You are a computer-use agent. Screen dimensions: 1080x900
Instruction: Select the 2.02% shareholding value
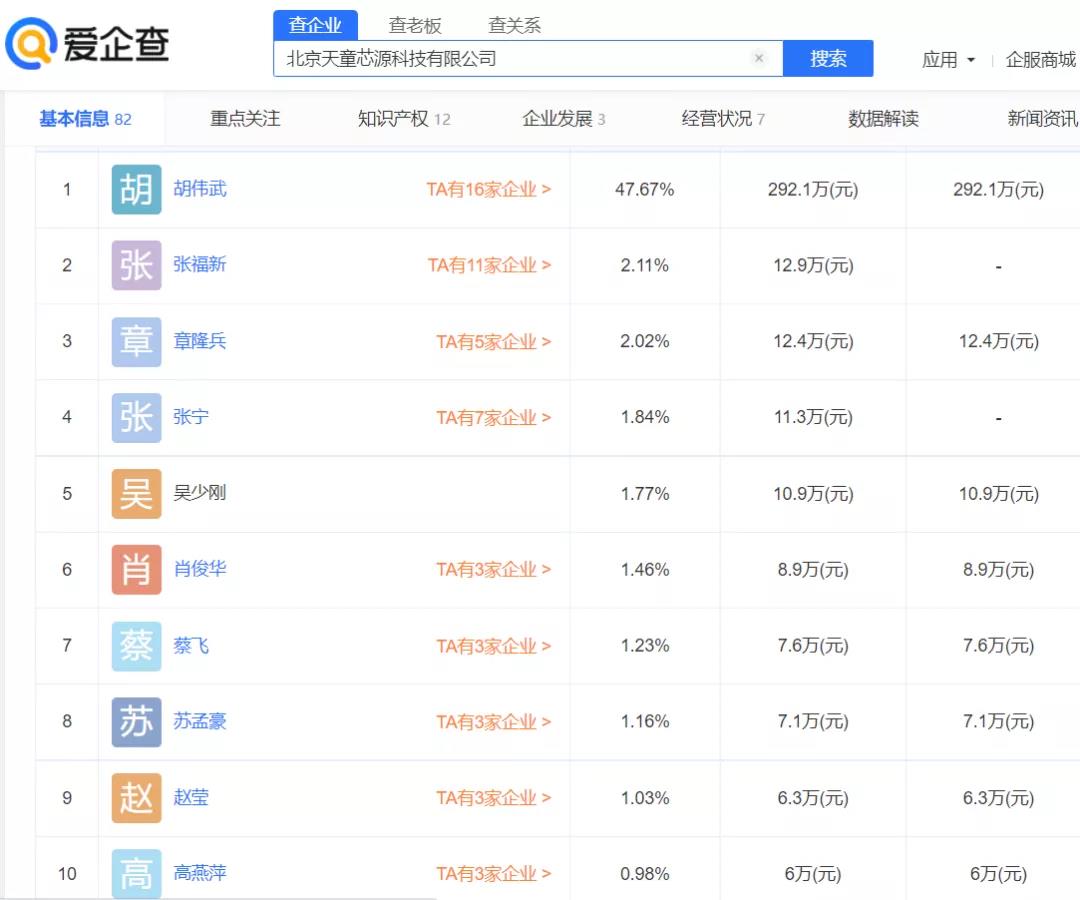644,342
